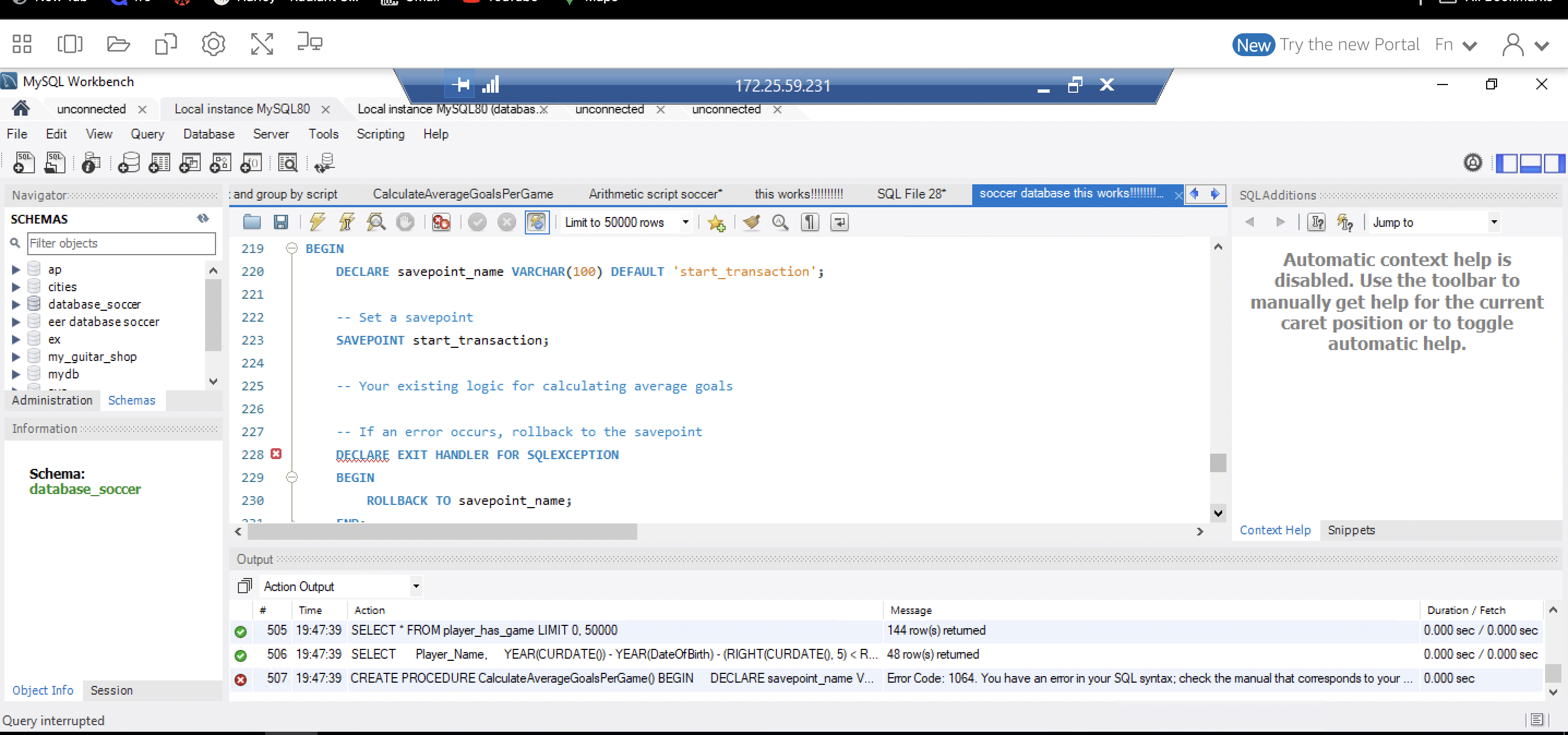Open the Limit to 50000 rows dropdown
Screen dimensions: 1568x735
tap(685, 222)
